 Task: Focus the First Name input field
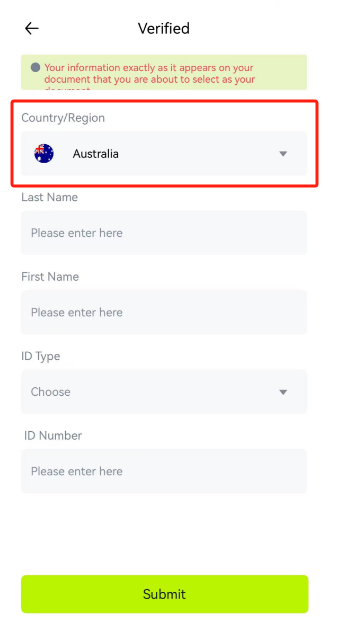click(164, 312)
